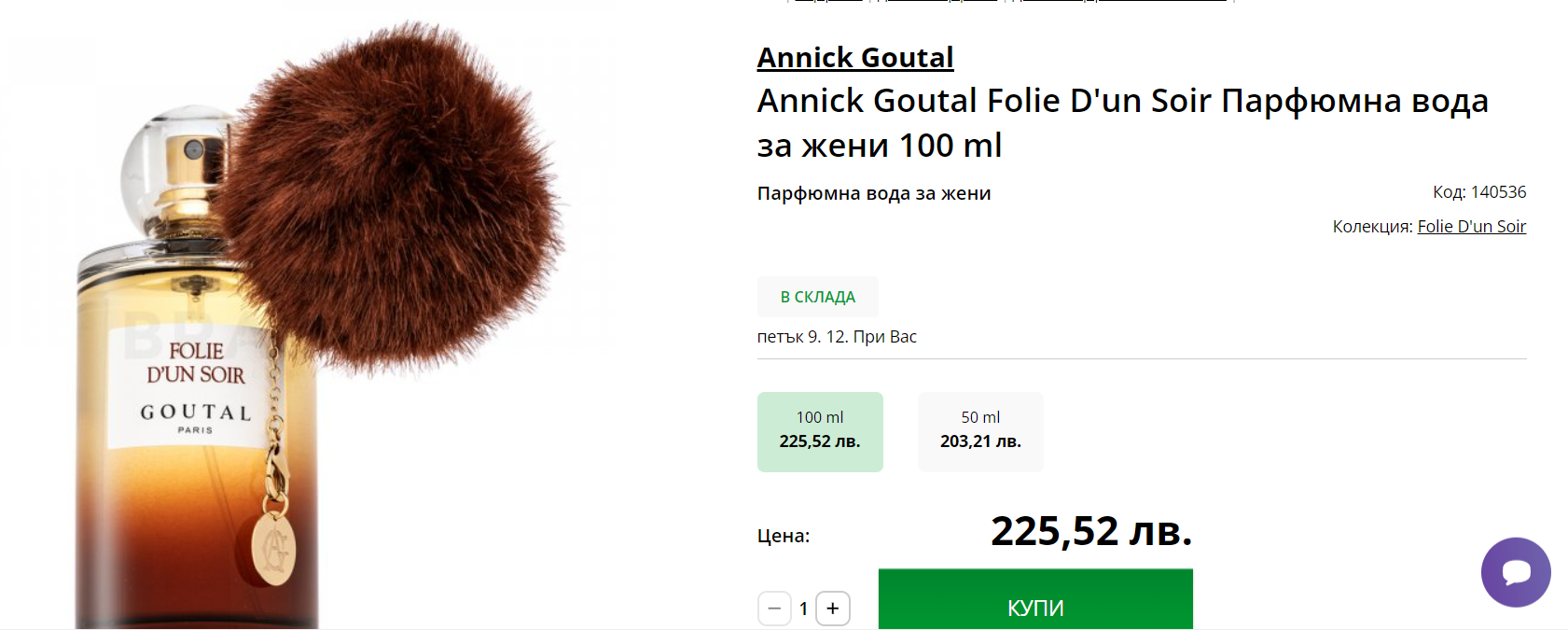The image size is (1568, 630).
Task: Click the Folie D'un Soir bottle label
Action: [195, 387]
